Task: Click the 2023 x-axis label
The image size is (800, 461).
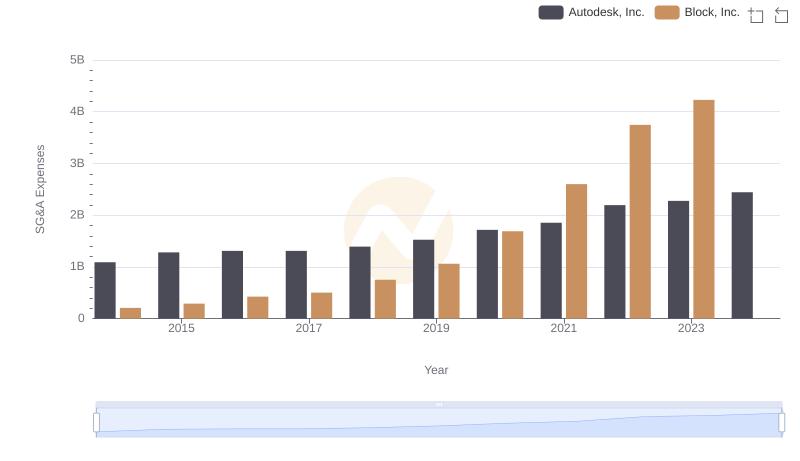Action: (x=691, y=328)
